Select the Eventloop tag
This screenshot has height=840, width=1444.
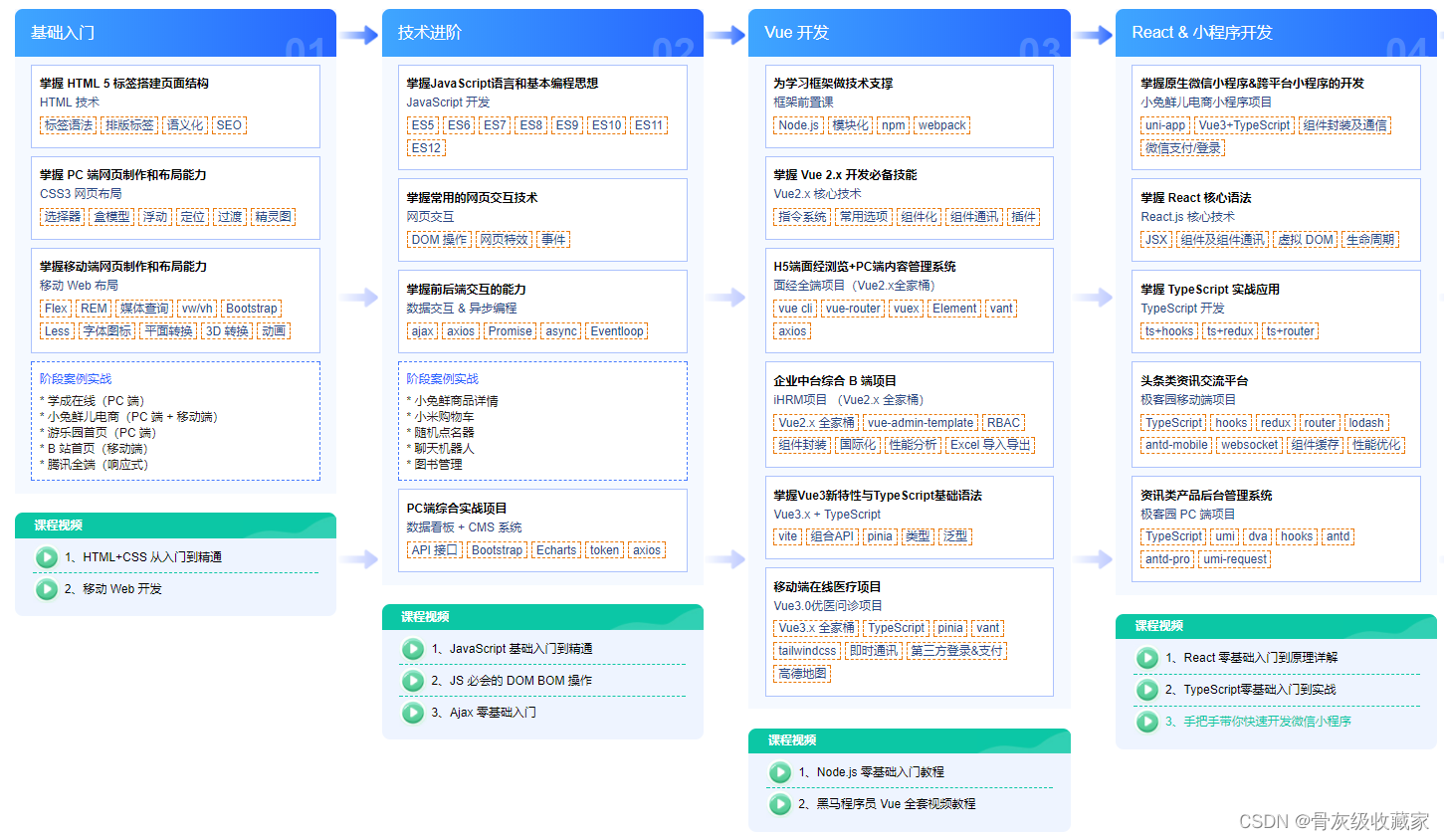pyautogui.click(x=617, y=331)
